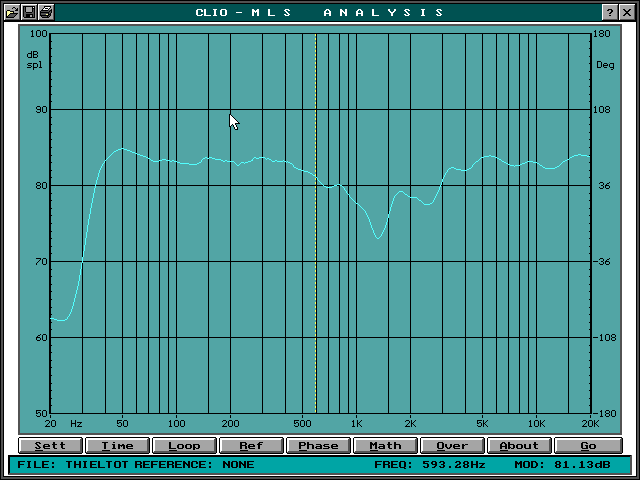Open the Sett settings button
640x480 pixels.
pos(50,445)
